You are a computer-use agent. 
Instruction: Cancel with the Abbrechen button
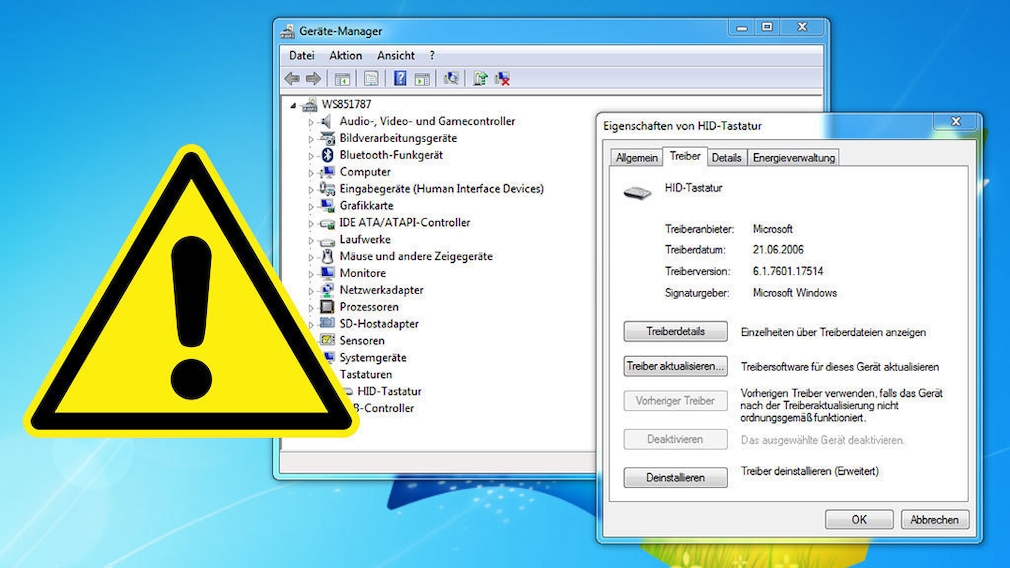click(935, 520)
